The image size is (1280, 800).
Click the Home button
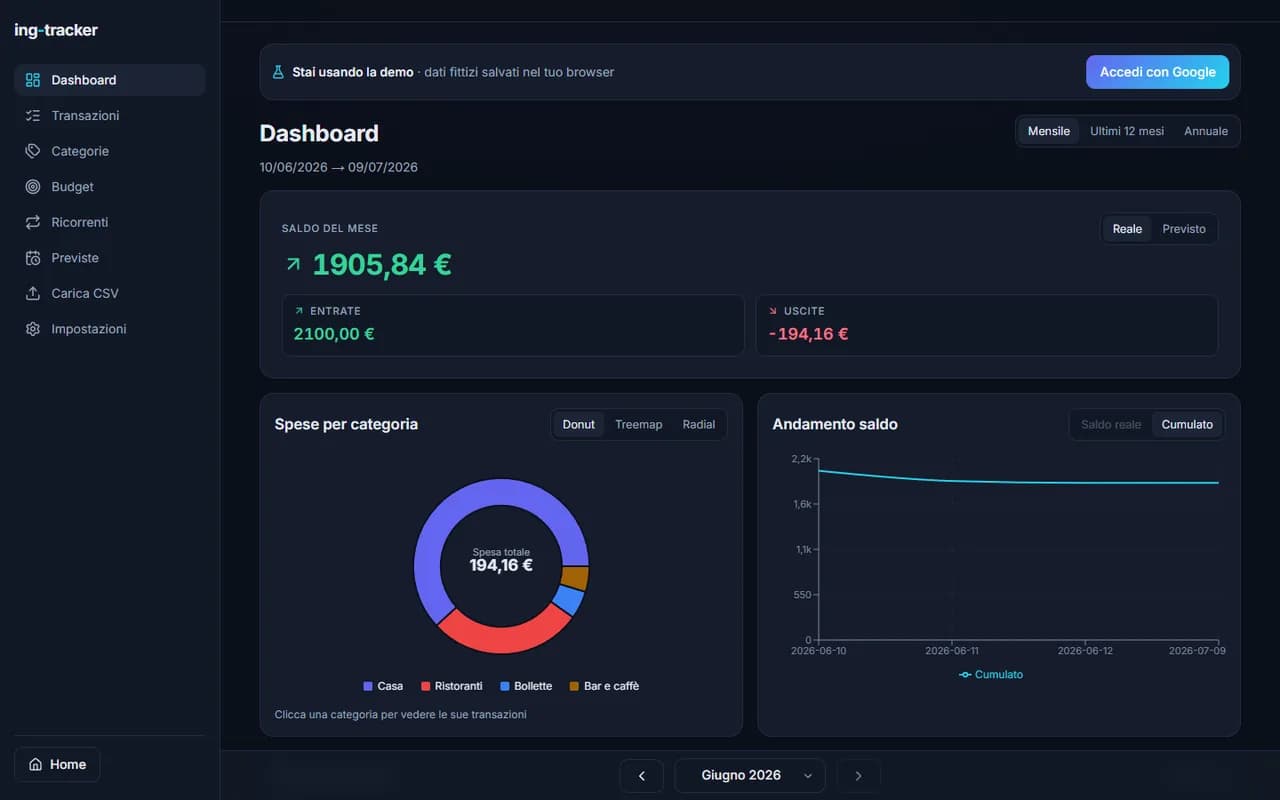(x=57, y=764)
